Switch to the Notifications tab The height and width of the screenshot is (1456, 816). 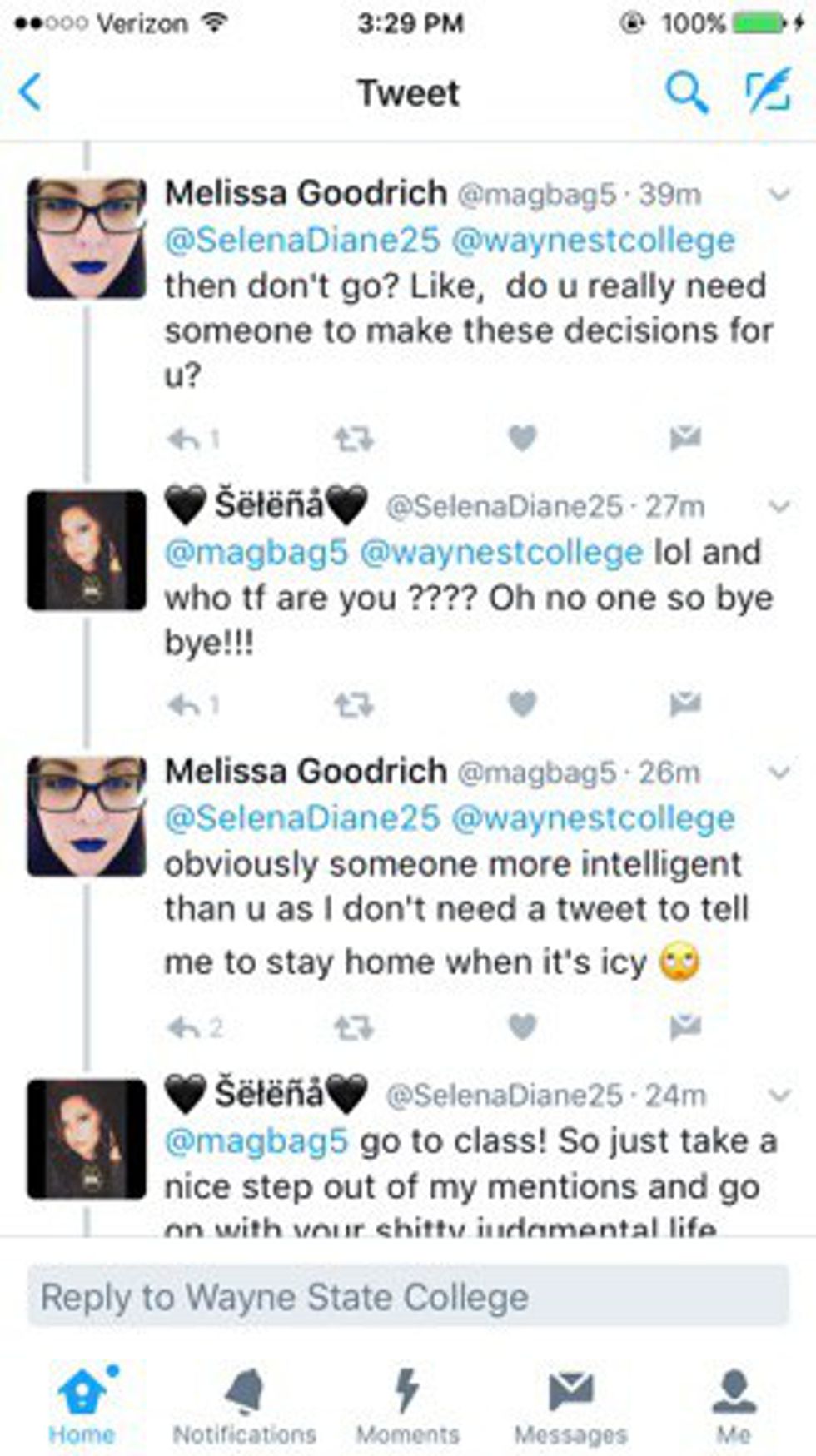(245, 1407)
